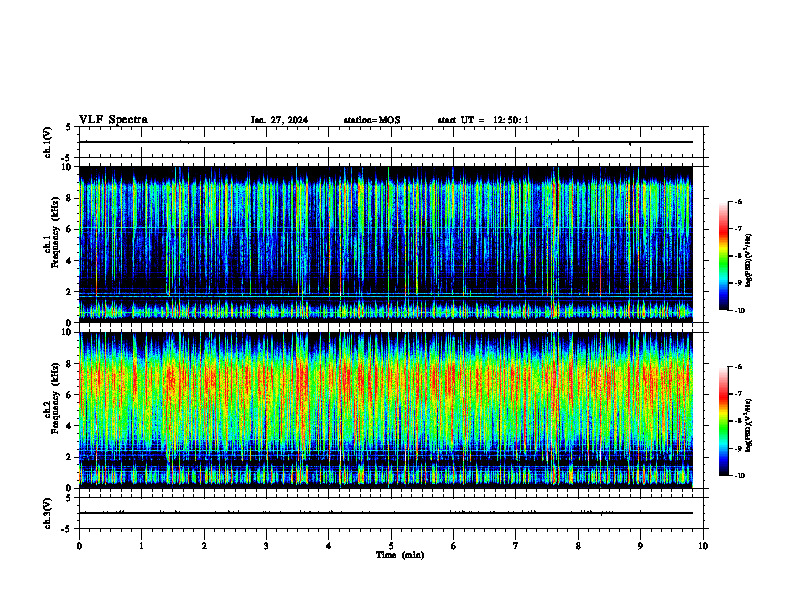
Task: Click time axis tick label '1'
Action: click(x=142, y=546)
